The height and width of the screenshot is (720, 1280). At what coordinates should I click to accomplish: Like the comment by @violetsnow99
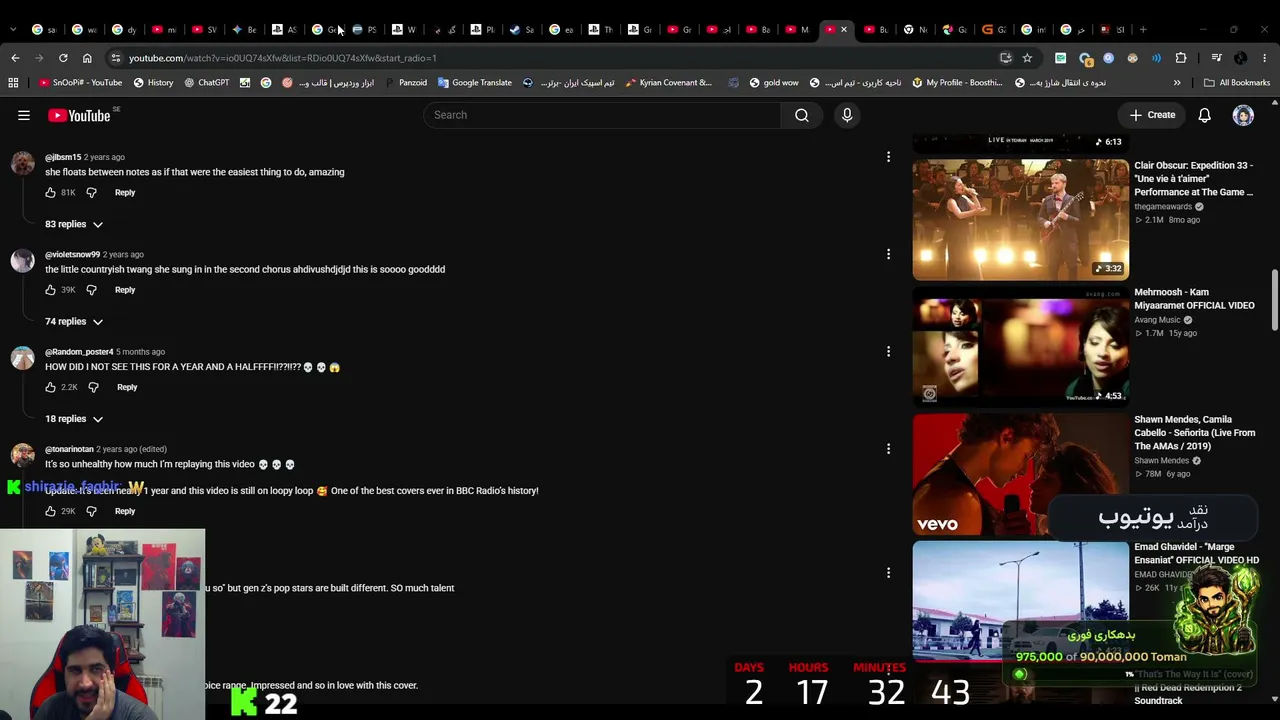coord(51,290)
